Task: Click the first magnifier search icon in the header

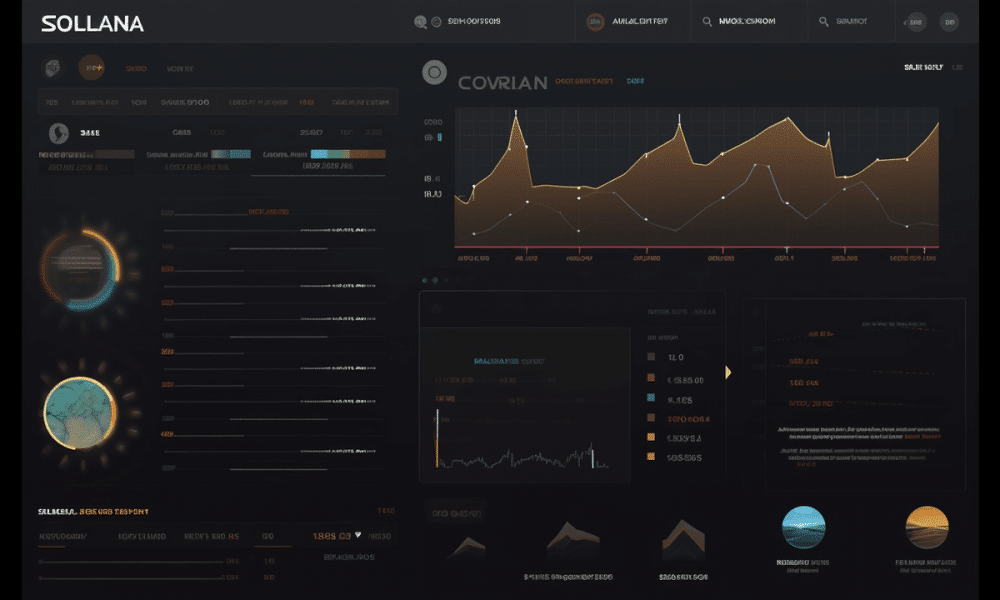Action: point(708,21)
